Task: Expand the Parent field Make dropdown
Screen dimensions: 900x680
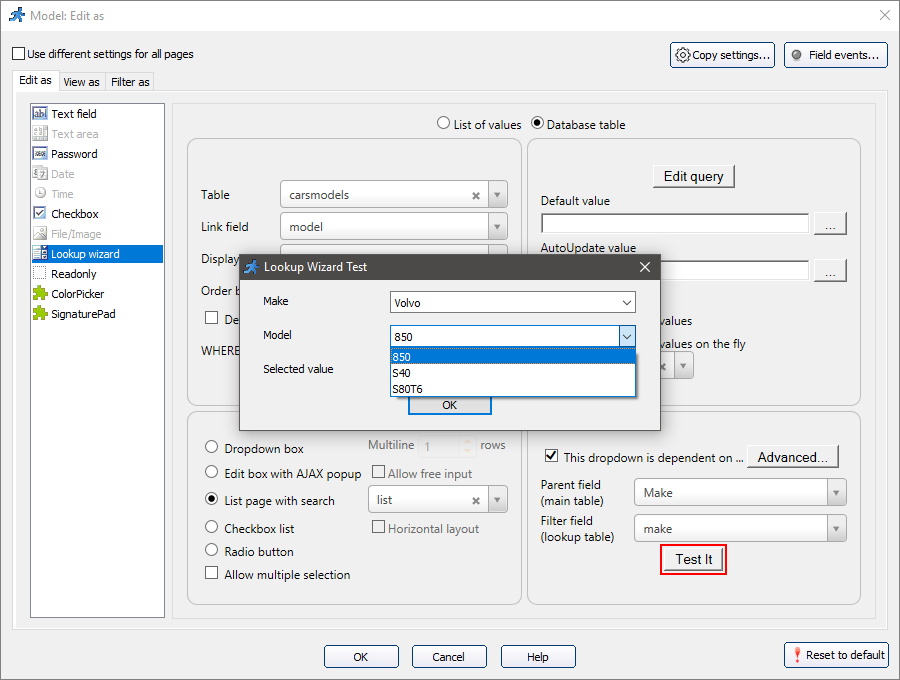Action: tap(837, 492)
